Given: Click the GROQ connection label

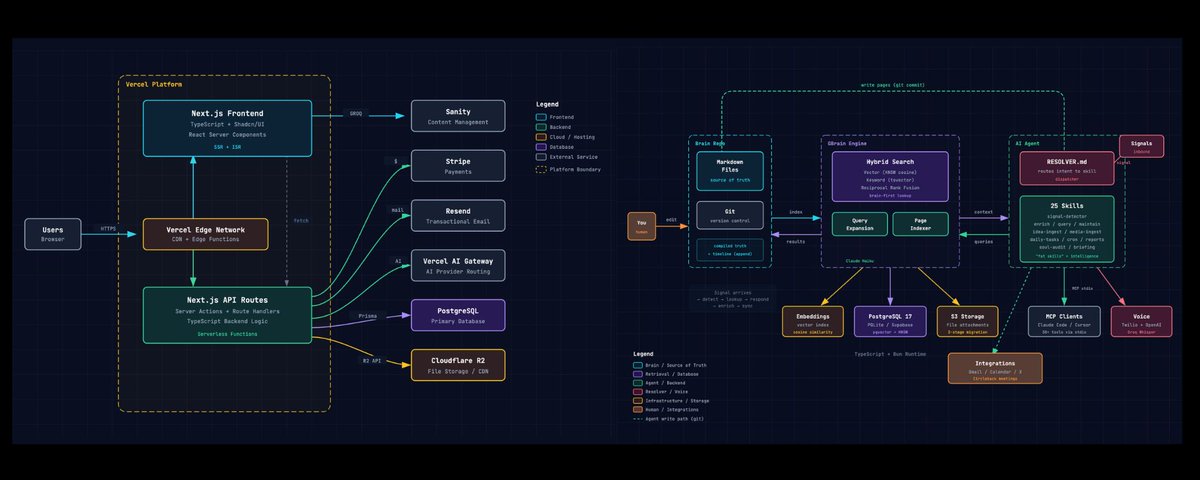Looking at the screenshot, I should click(x=355, y=113).
